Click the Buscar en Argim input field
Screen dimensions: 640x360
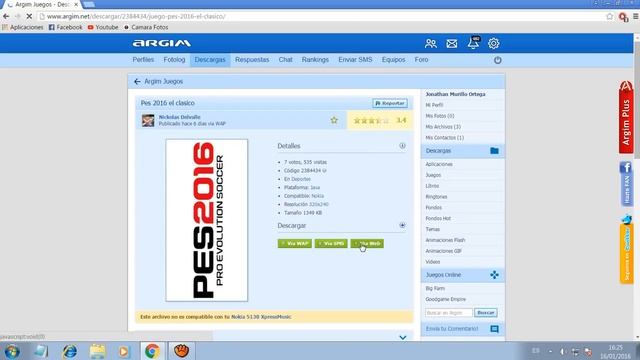pyautogui.click(x=449, y=313)
